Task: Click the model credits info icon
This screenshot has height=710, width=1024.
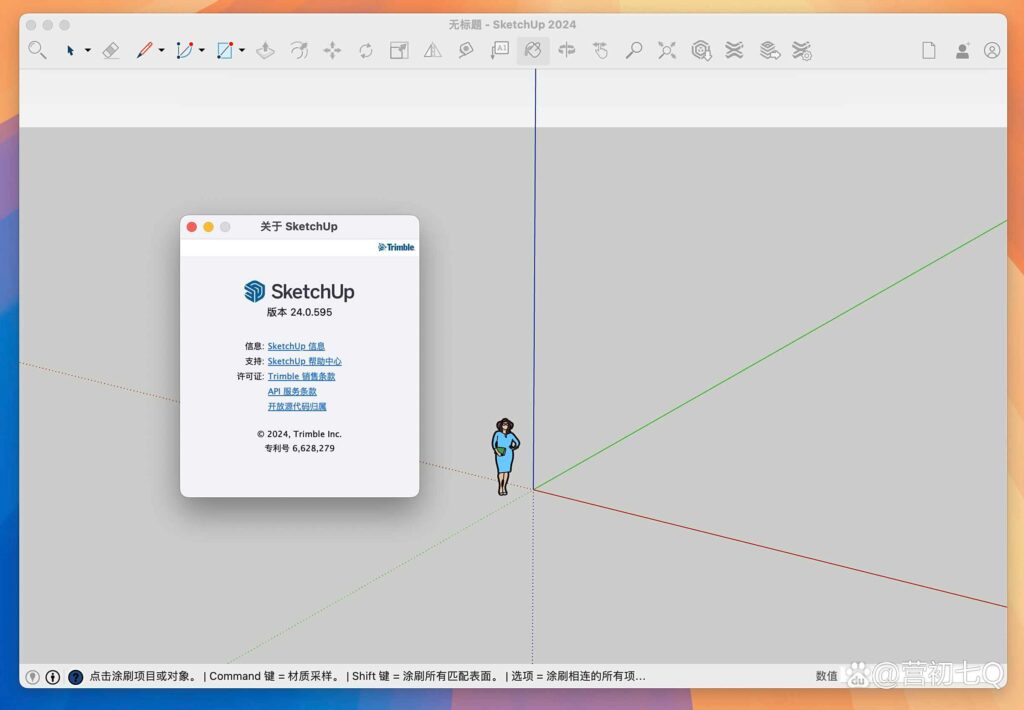Action: [x=53, y=677]
